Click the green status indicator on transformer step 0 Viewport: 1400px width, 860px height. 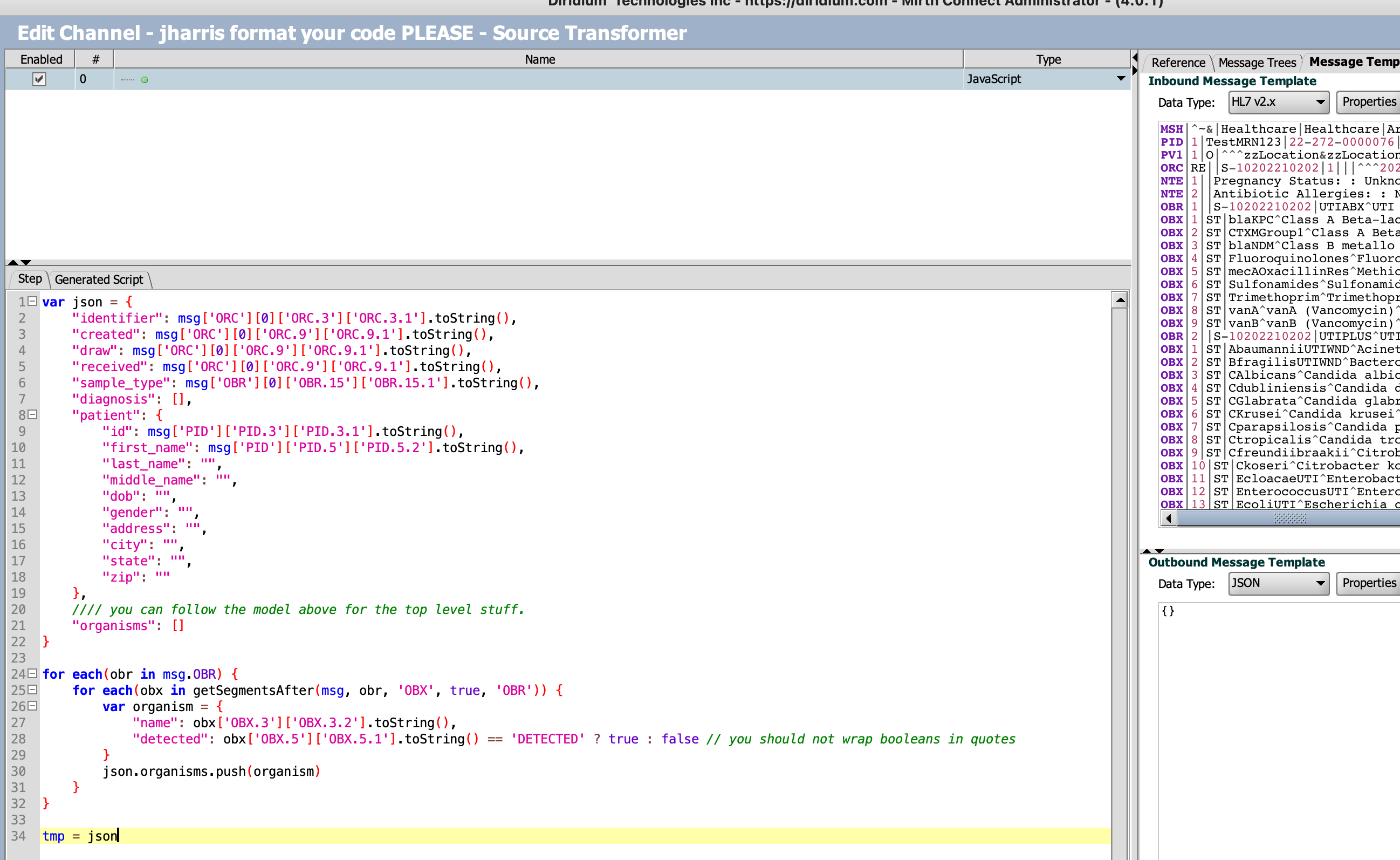(x=146, y=79)
